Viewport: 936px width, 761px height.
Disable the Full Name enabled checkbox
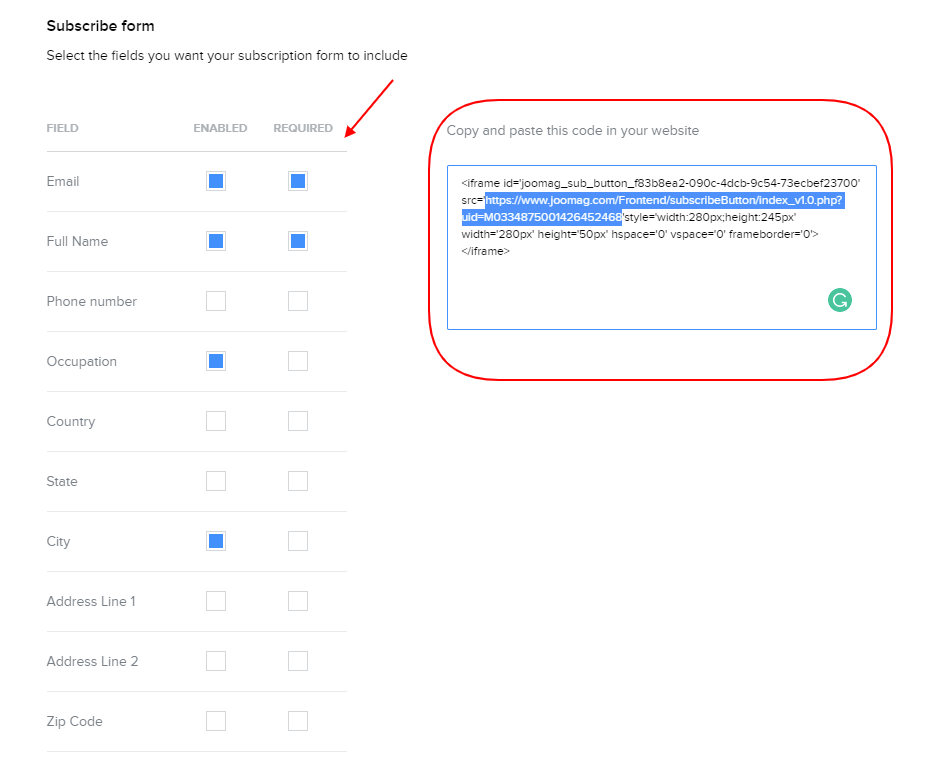(216, 241)
